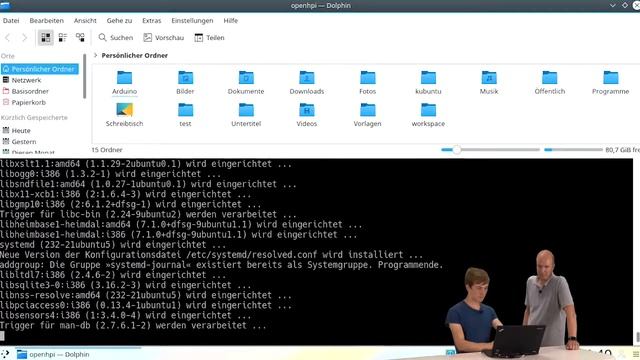Screen dimensions: 640x360
Task: Open the workspace folder
Action: [428, 115]
